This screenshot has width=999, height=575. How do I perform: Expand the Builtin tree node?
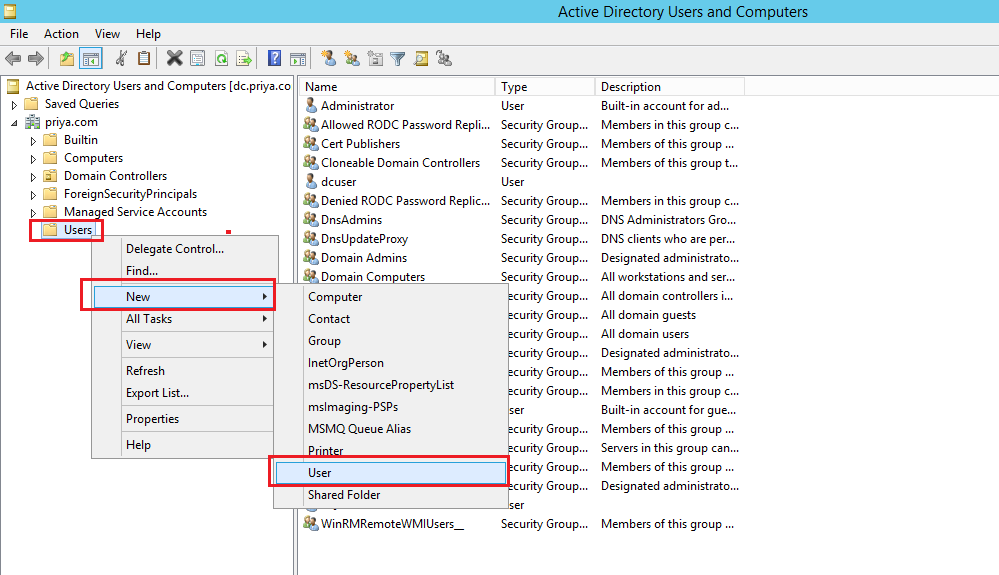click(x=33, y=141)
